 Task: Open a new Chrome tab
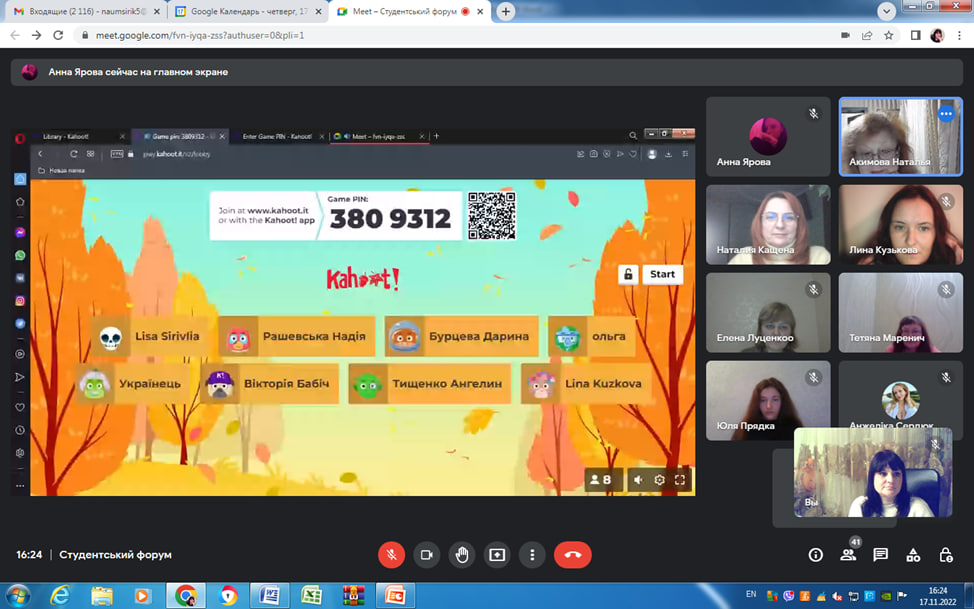coord(506,11)
